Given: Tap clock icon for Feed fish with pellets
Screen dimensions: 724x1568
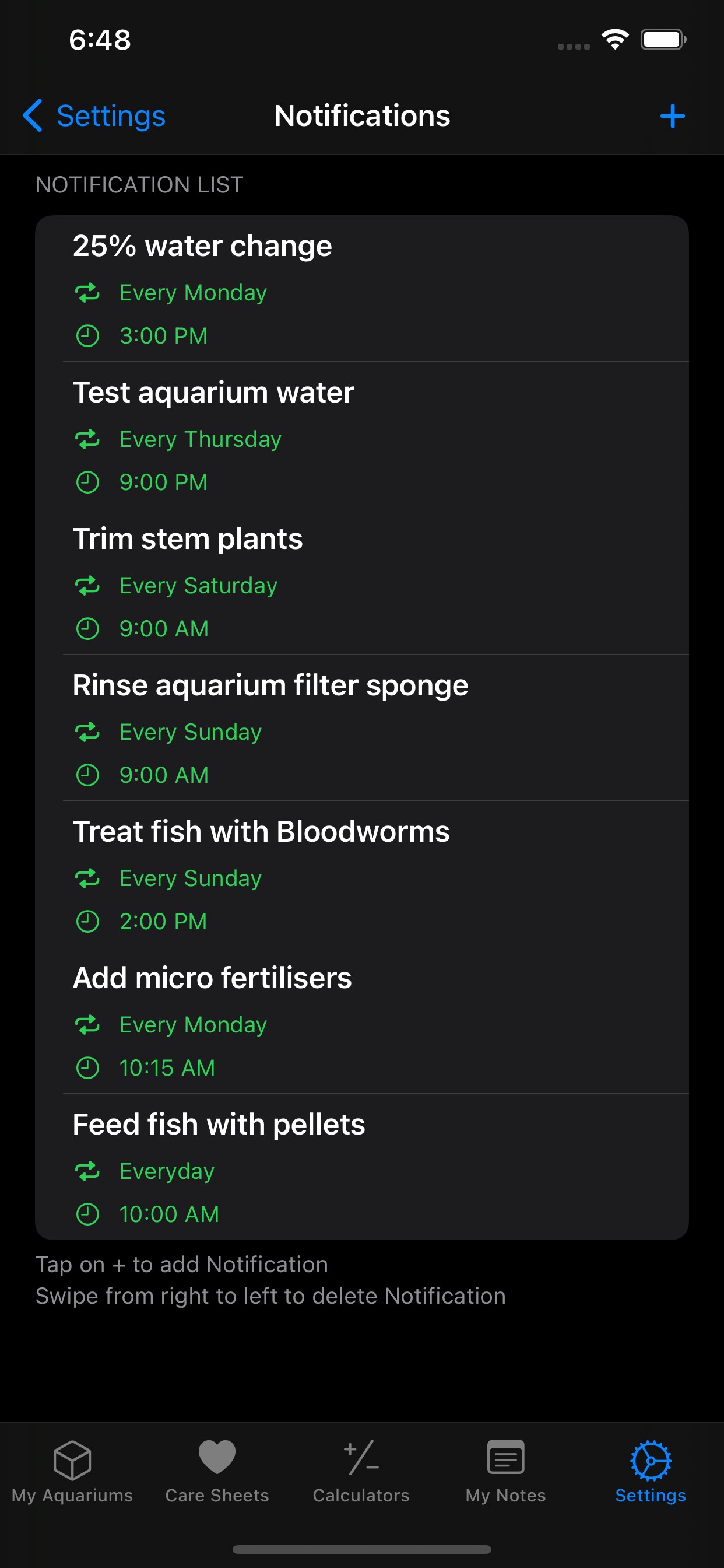Looking at the screenshot, I should (x=87, y=1214).
